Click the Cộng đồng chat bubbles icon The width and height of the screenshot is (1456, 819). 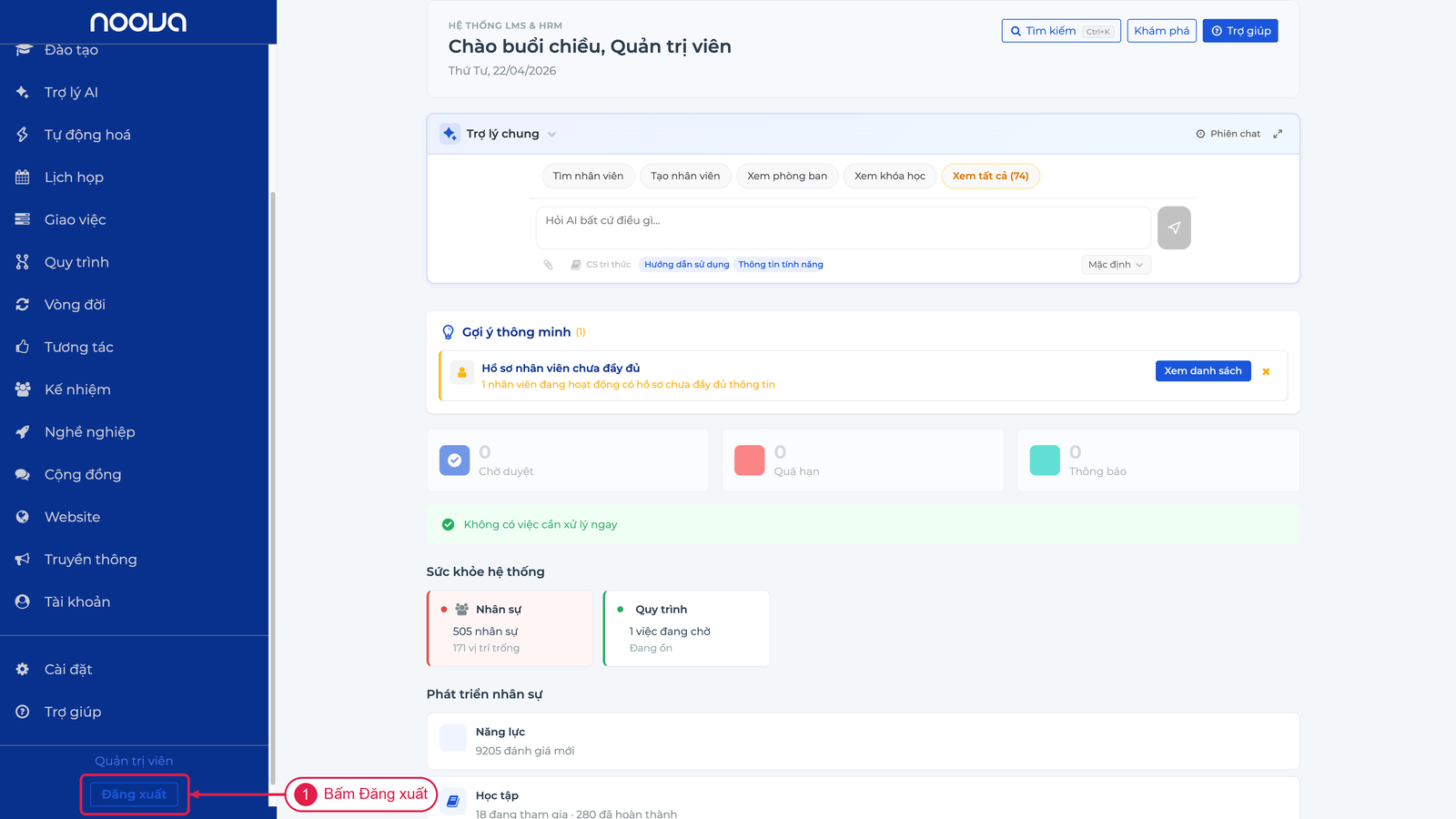(x=23, y=474)
